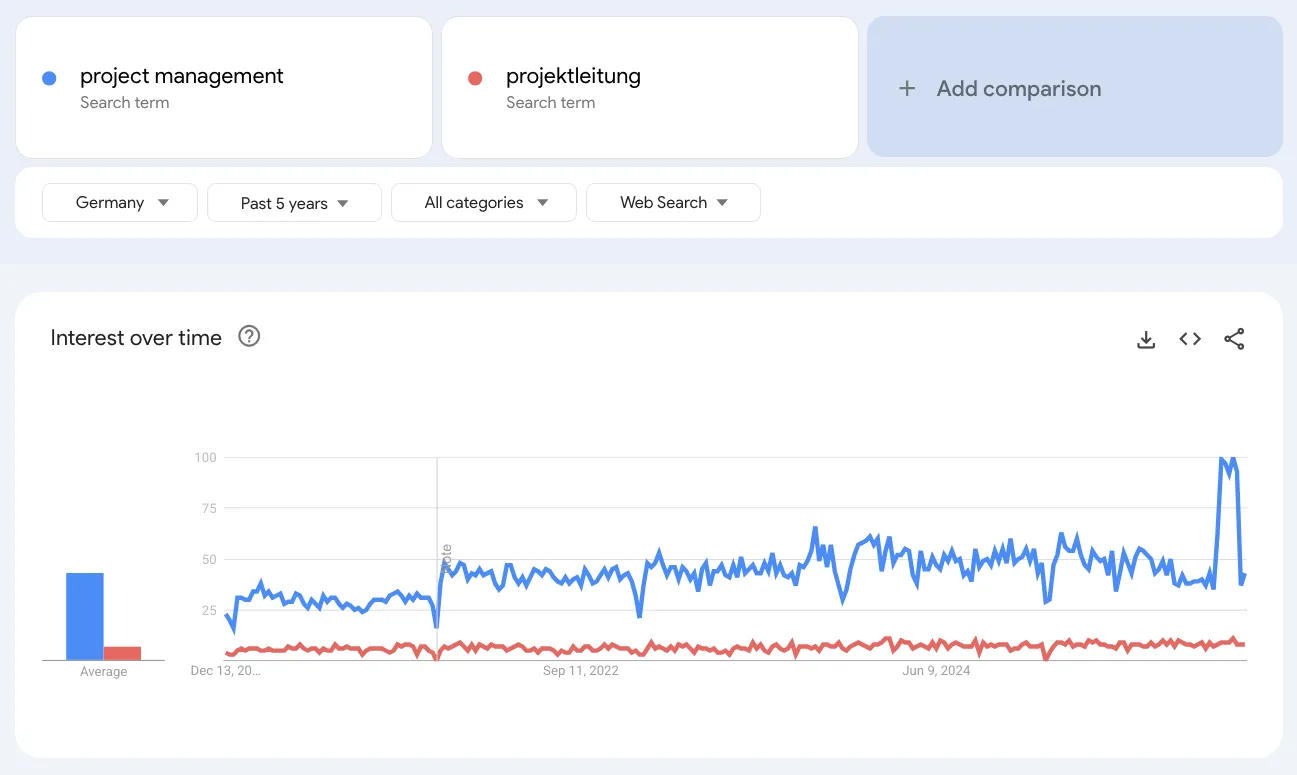Expand the Past 5 years time range dropdown
Viewport: 1297px width, 775px height.
tap(294, 202)
